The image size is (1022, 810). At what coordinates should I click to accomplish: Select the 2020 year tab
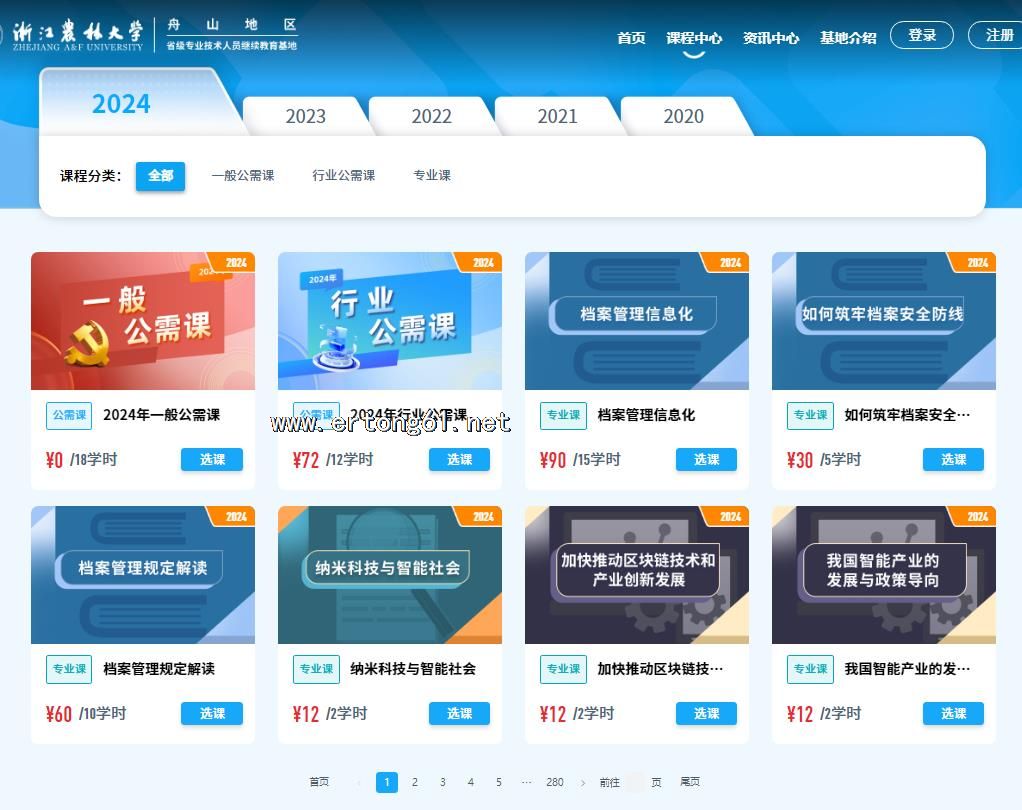(x=683, y=116)
